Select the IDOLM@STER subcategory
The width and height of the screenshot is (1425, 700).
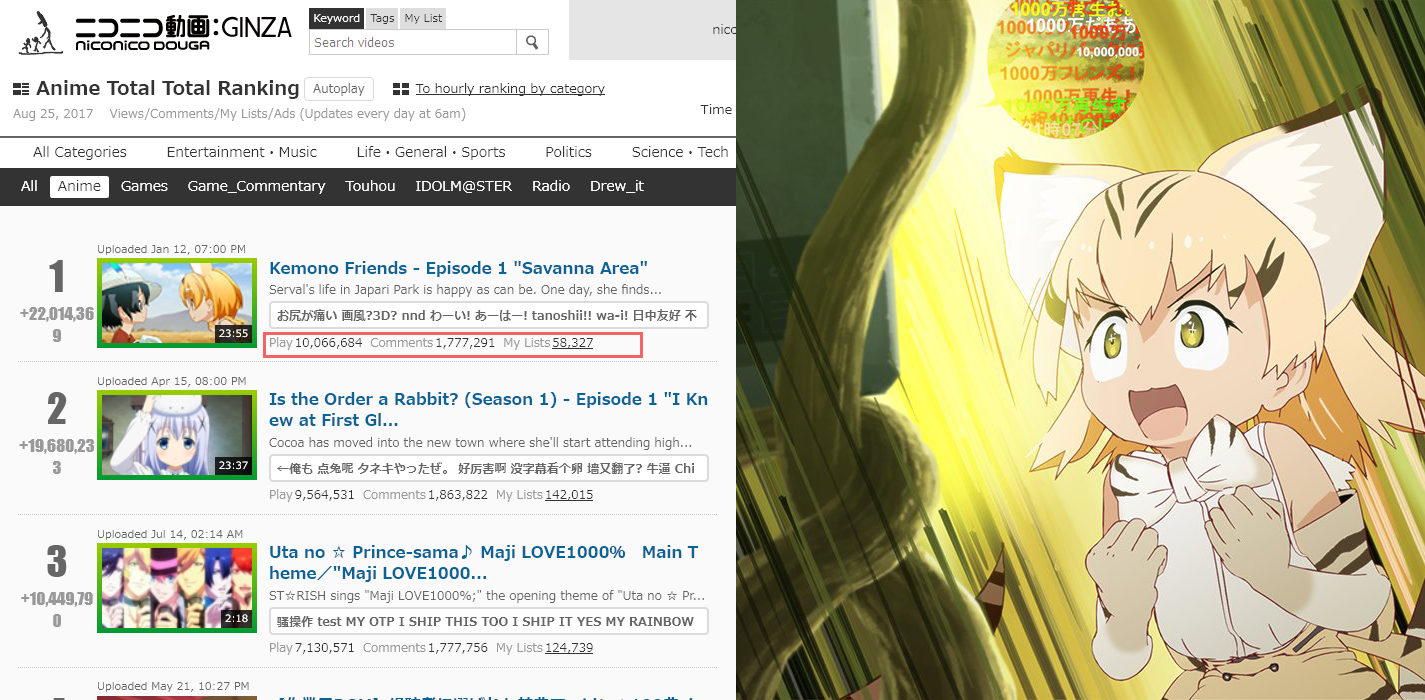pos(463,186)
